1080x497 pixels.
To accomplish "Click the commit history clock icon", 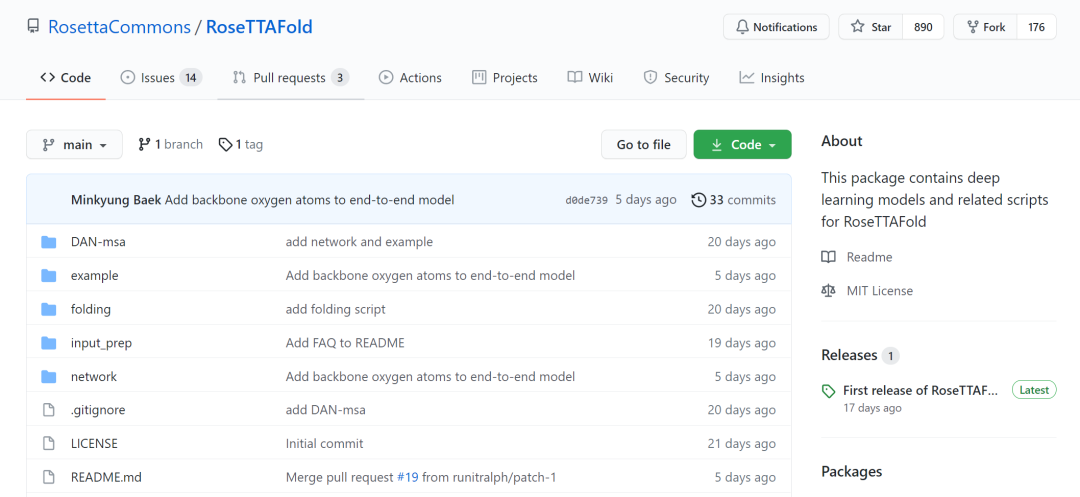I will (698, 200).
